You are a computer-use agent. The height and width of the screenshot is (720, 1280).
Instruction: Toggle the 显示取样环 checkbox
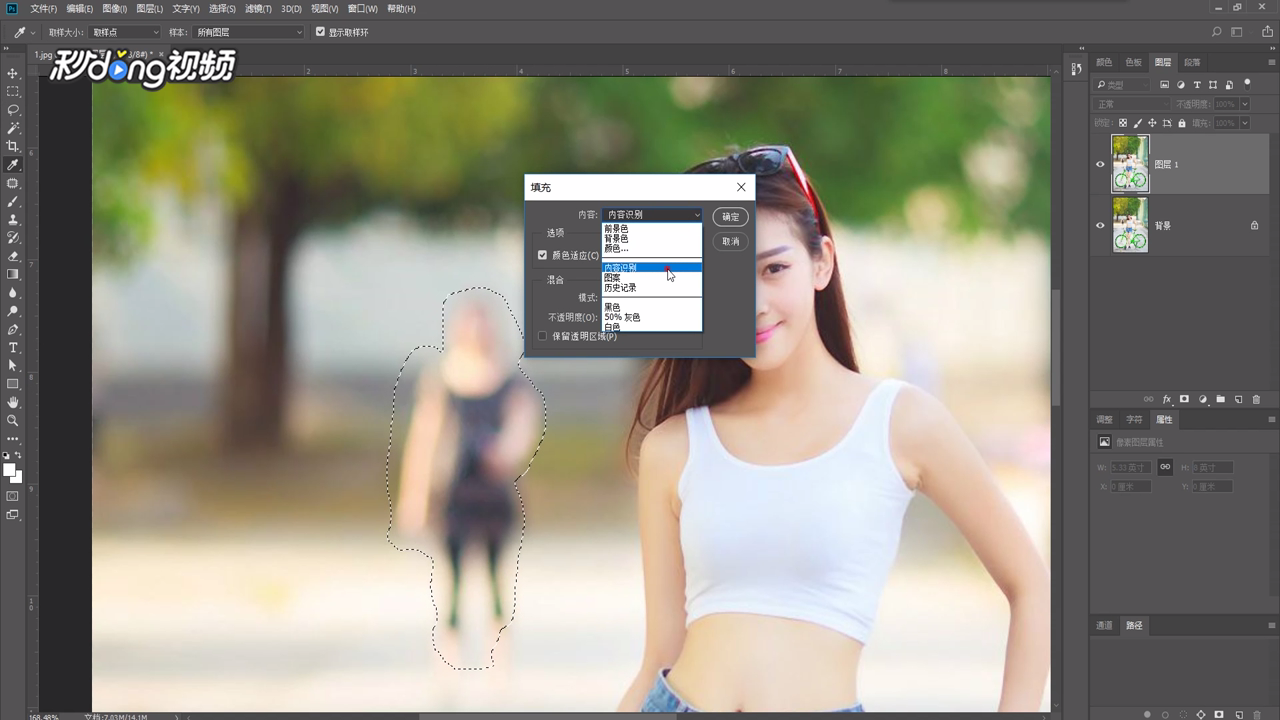(320, 32)
